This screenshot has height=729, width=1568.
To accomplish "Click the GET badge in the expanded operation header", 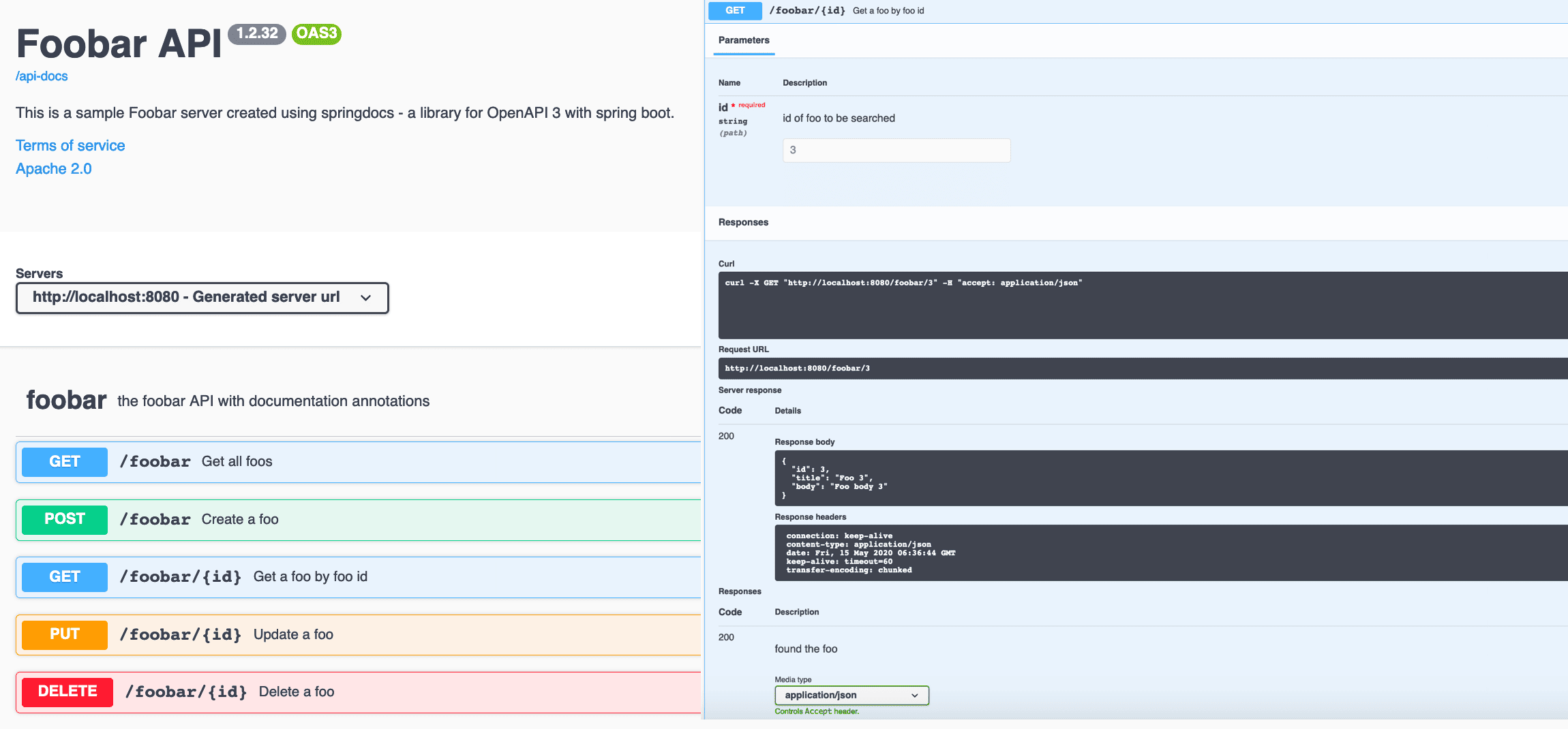I will pyautogui.click(x=734, y=11).
